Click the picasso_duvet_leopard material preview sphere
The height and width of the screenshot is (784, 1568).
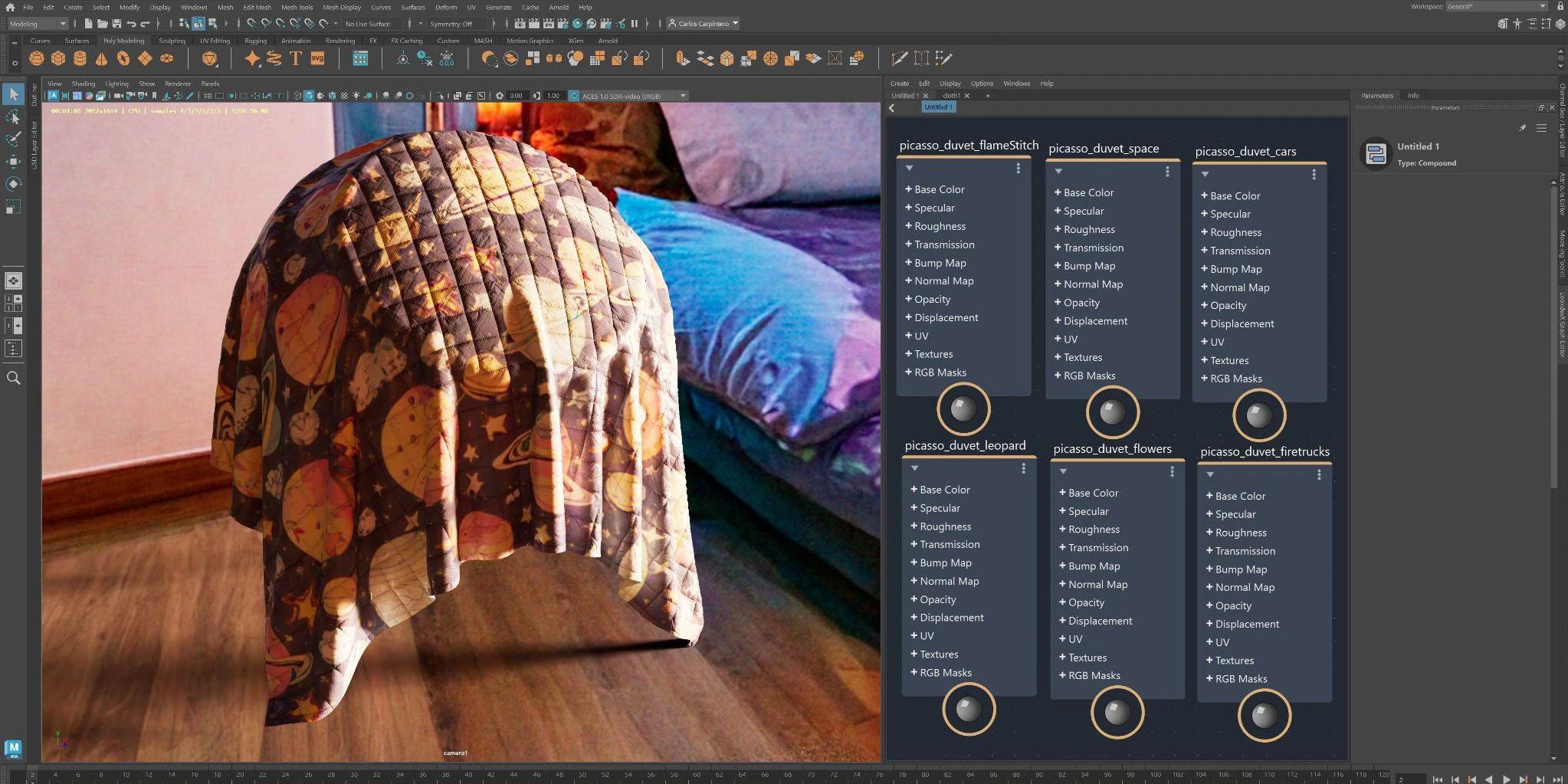[x=969, y=709]
